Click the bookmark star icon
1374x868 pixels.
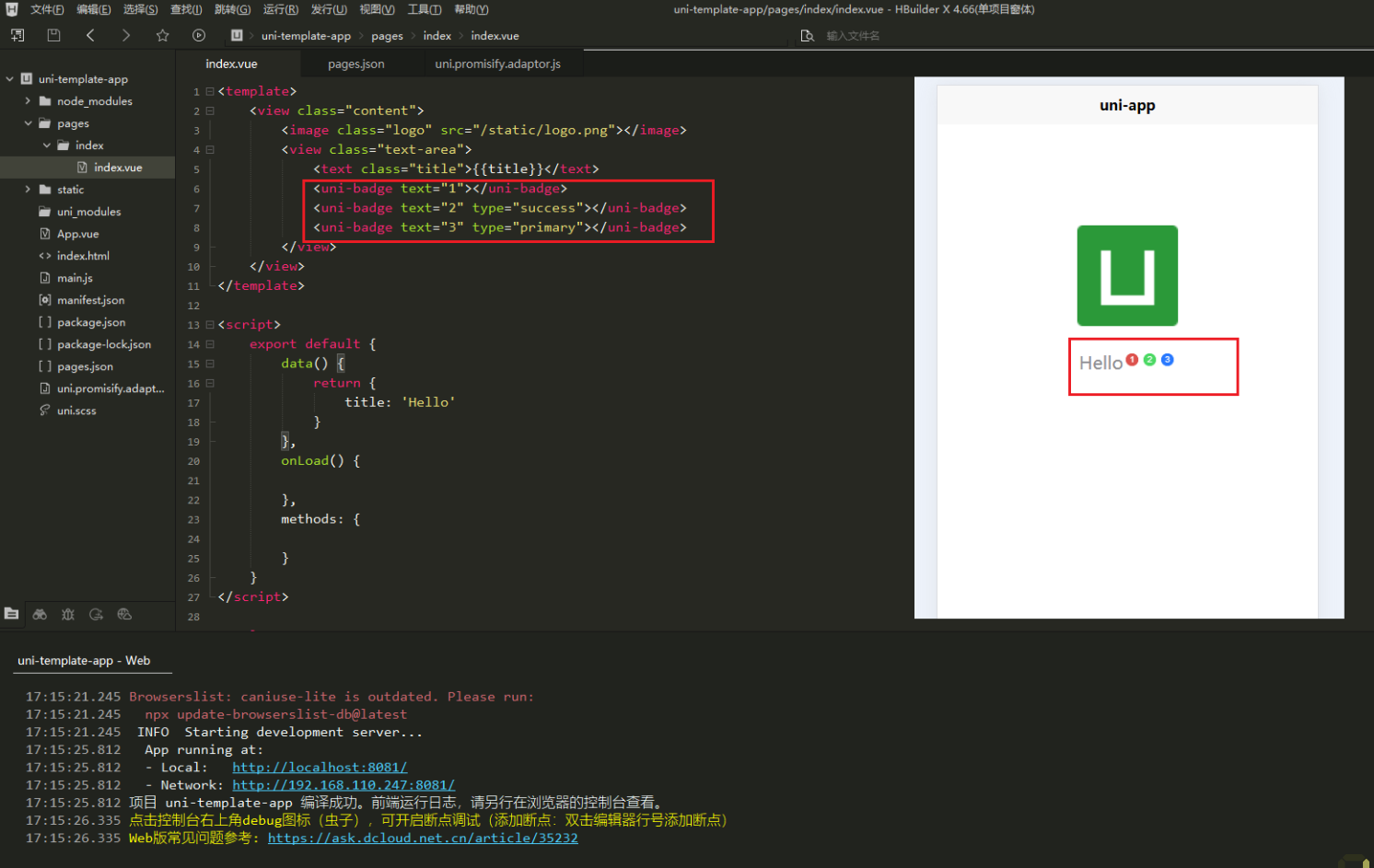pos(162,35)
